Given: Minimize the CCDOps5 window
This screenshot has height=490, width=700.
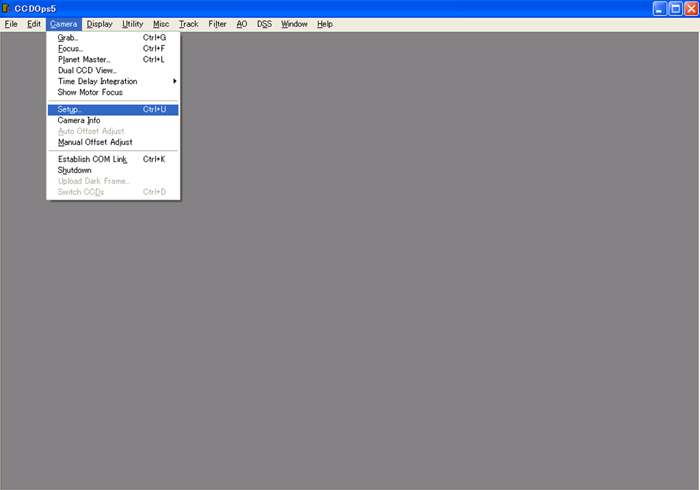Looking at the screenshot, I should coord(659,8).
